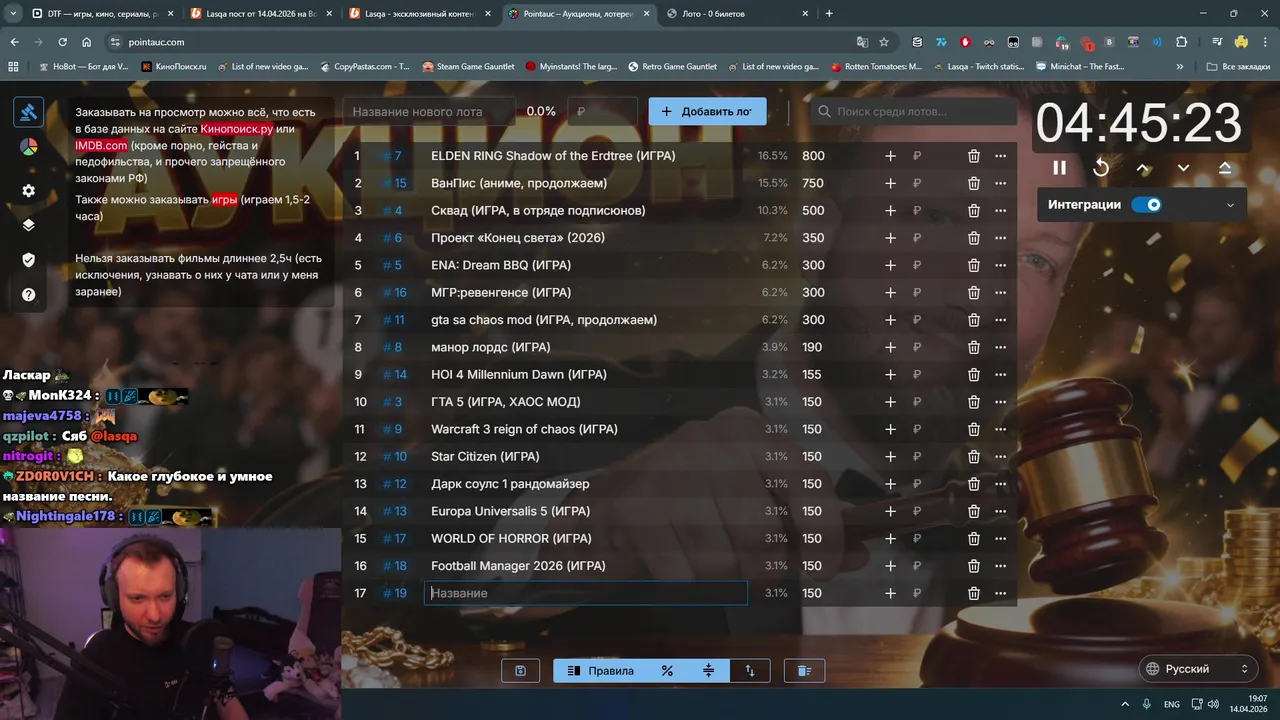Viewport: 1280px width, 720px height.
Task: Delete gta sa chaos mod lot
Action: pos(973,320)
